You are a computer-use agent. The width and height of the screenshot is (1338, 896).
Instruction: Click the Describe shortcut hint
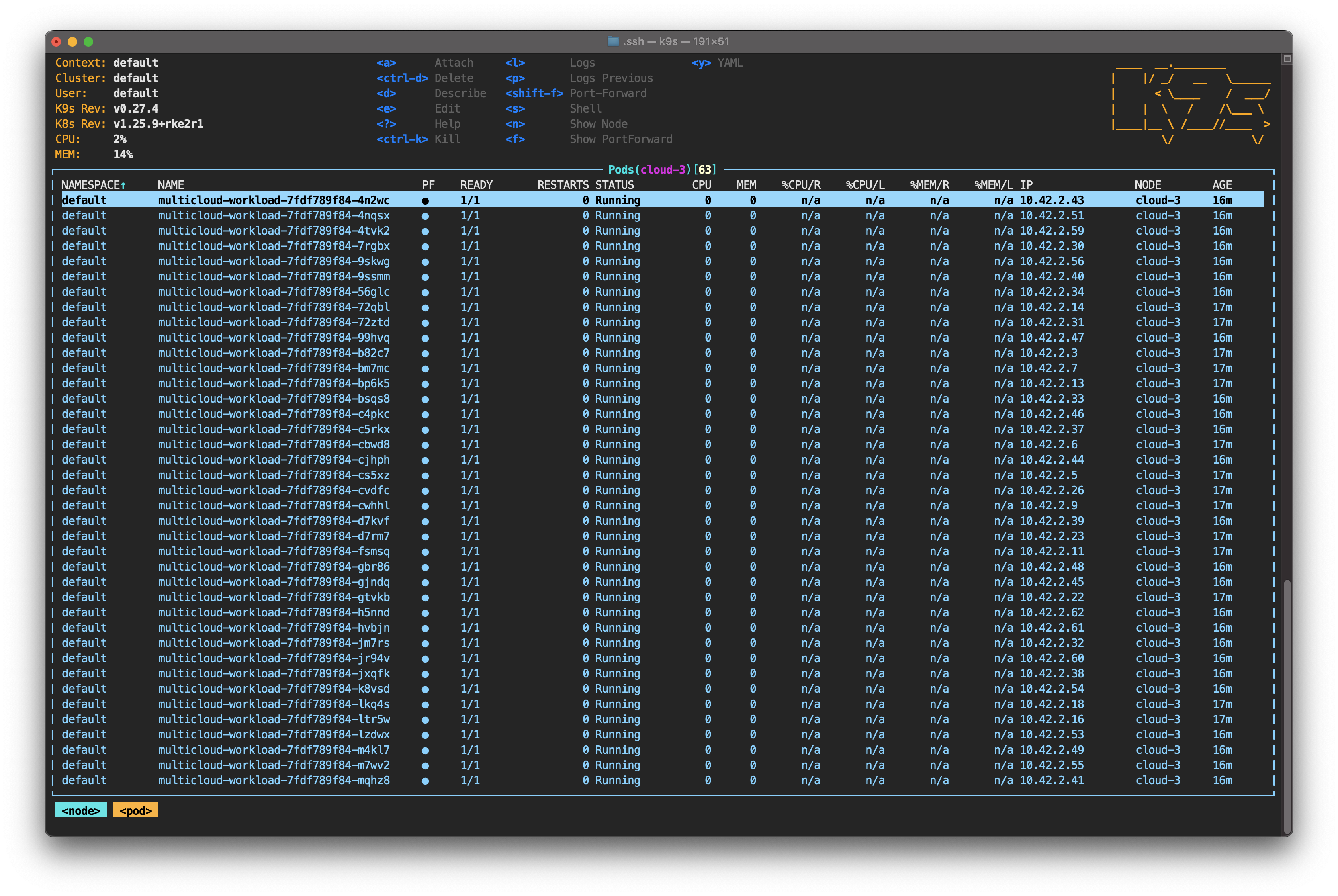460,93
